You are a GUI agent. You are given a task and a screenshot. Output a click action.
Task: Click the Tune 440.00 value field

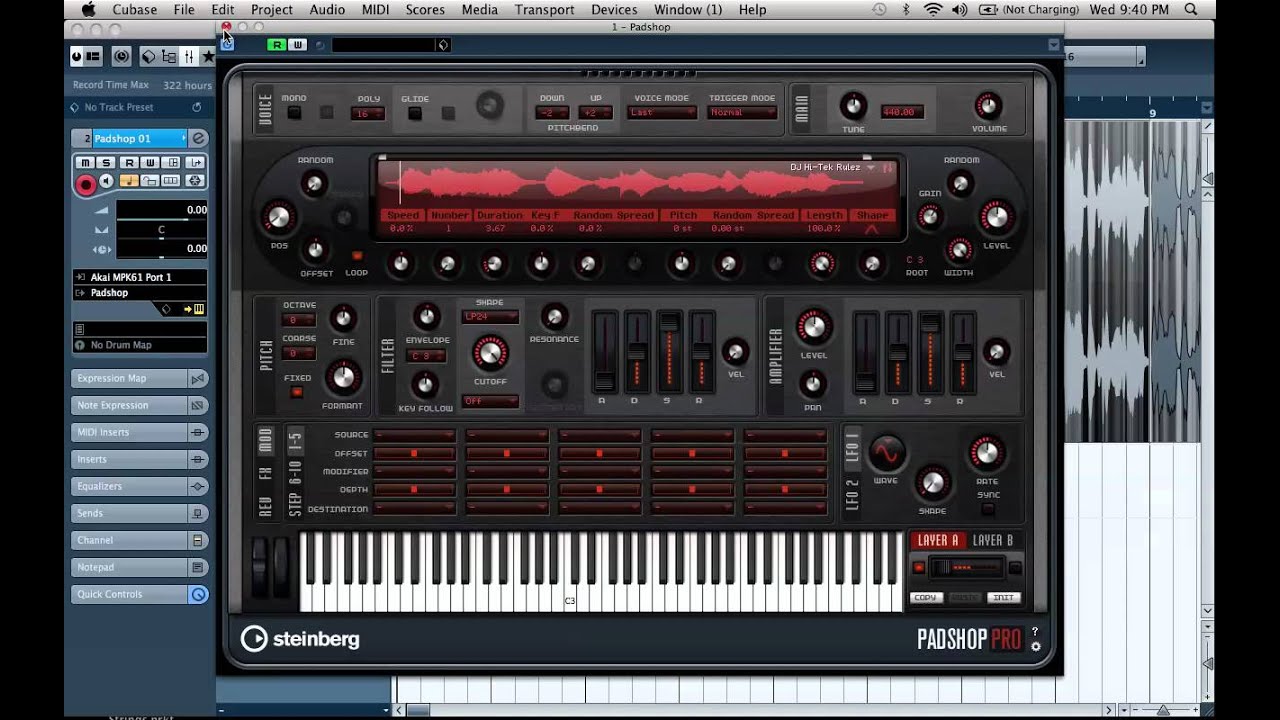901,112
